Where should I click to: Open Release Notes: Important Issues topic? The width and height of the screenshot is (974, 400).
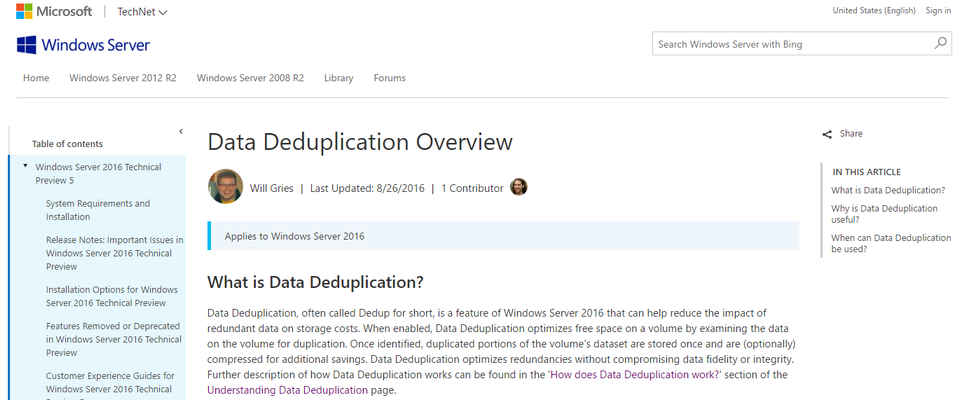(114, 253)
